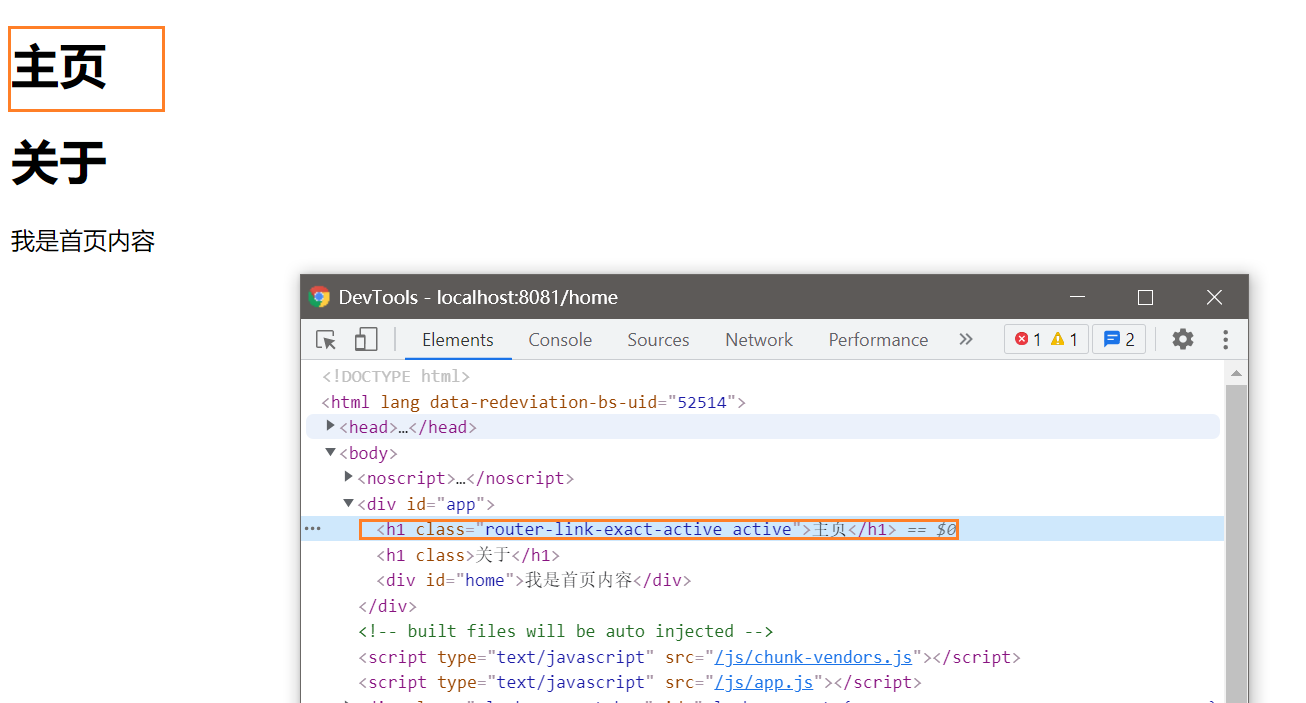Click the 主页 heading on the page
The height and width of the screenshot is (703, 1306).
pyautogui.click(x=59, y=68)
